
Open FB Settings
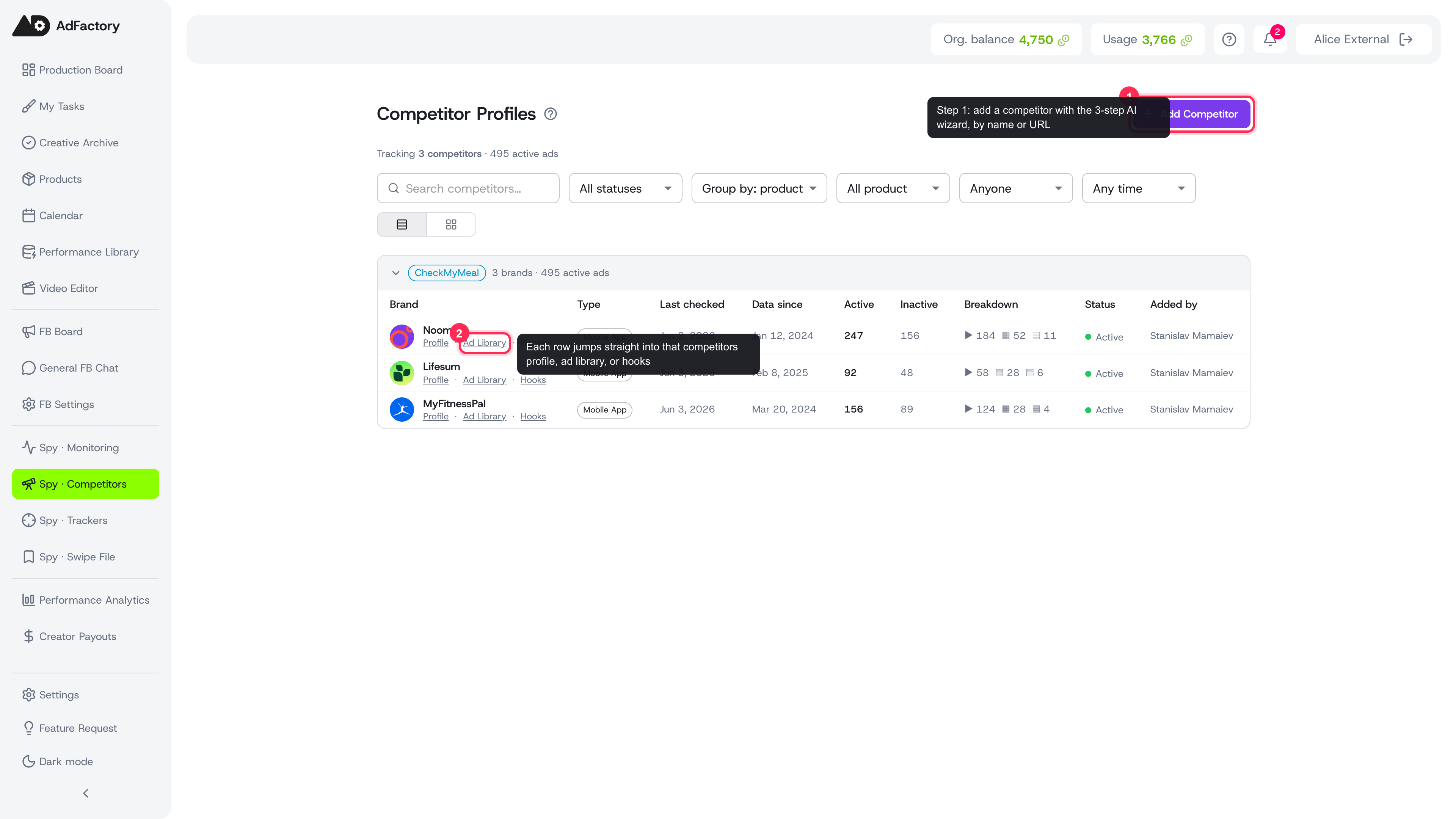[x=85, y=405]
